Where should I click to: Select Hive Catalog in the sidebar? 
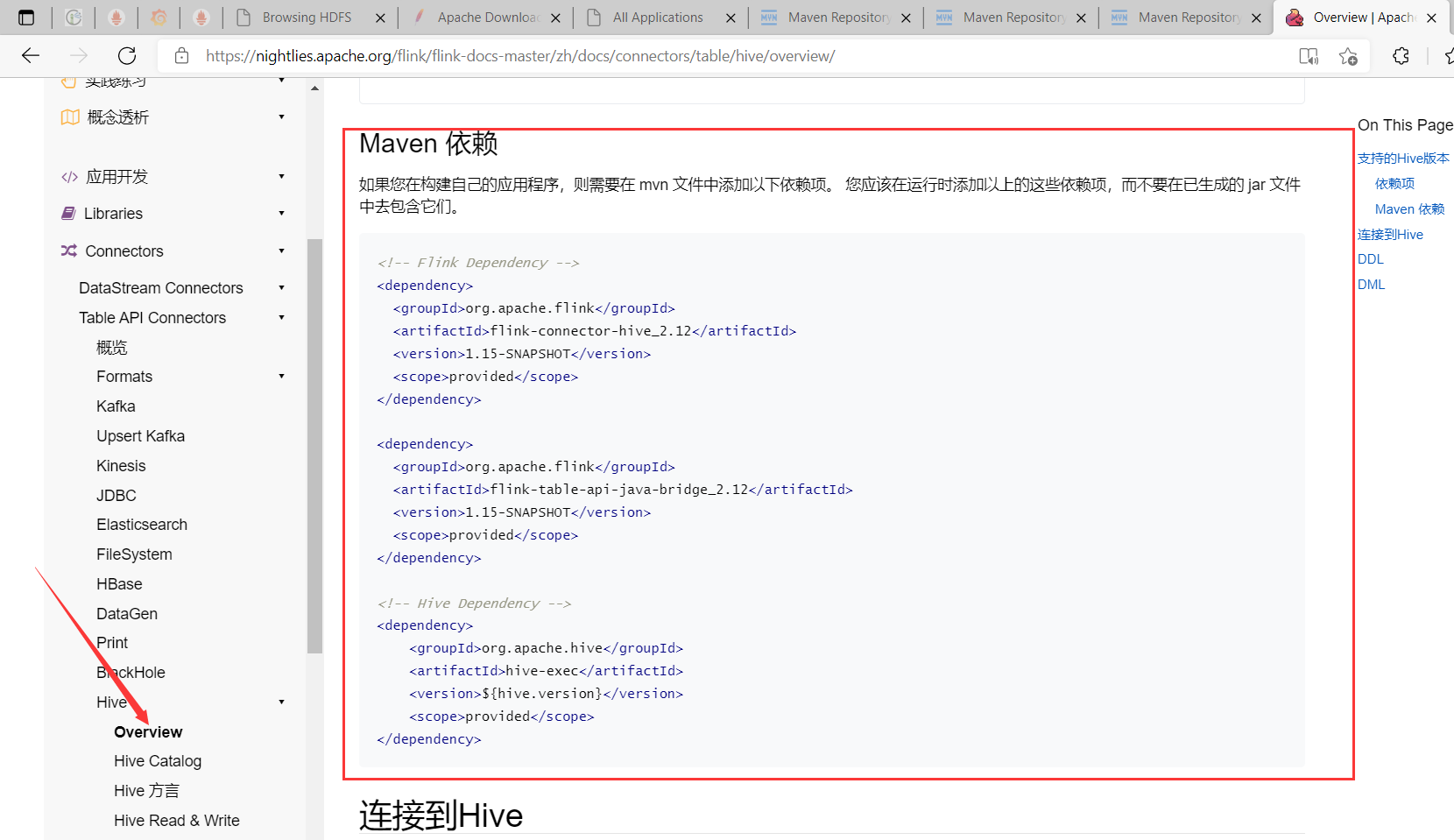point(158,760)
